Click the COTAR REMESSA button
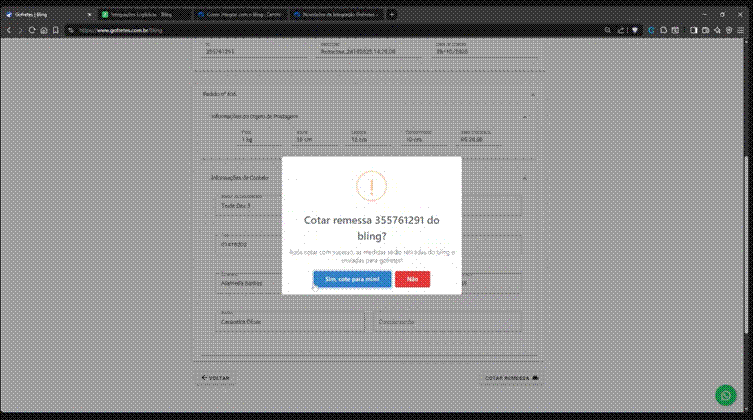This screenshot has height=420, width=753. tap(511, 378)
